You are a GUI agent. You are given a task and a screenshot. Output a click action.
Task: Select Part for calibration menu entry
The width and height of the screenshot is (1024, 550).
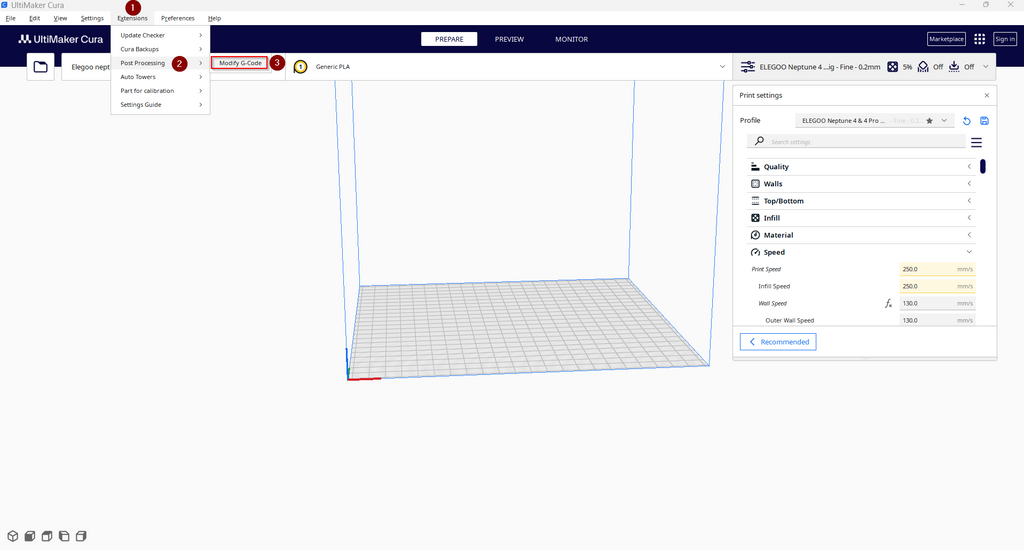(x=160, y=91)
